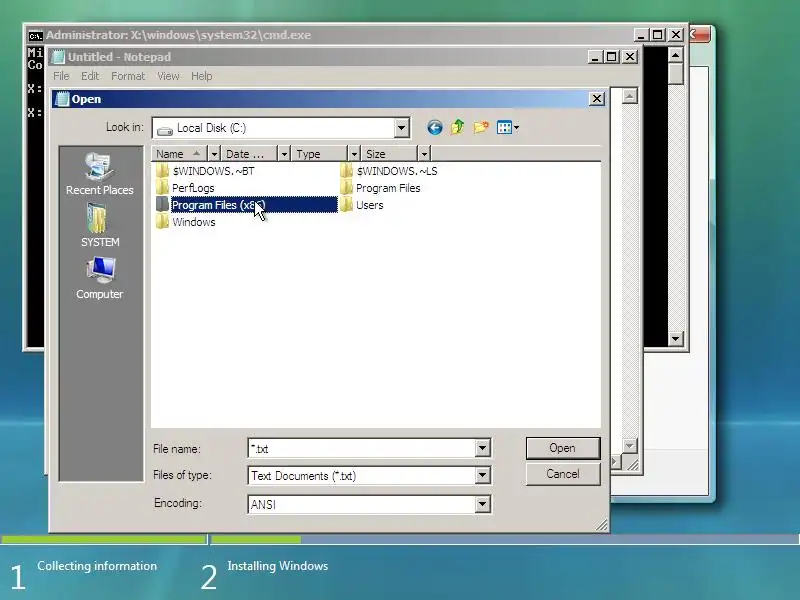Click in the File name text field
800x600 pixels.
point(362,448)
